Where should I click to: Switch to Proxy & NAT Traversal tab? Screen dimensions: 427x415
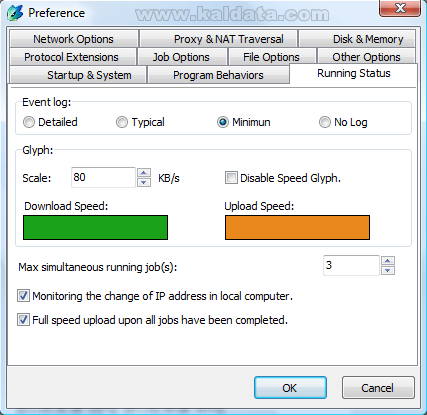click(219, 39)
